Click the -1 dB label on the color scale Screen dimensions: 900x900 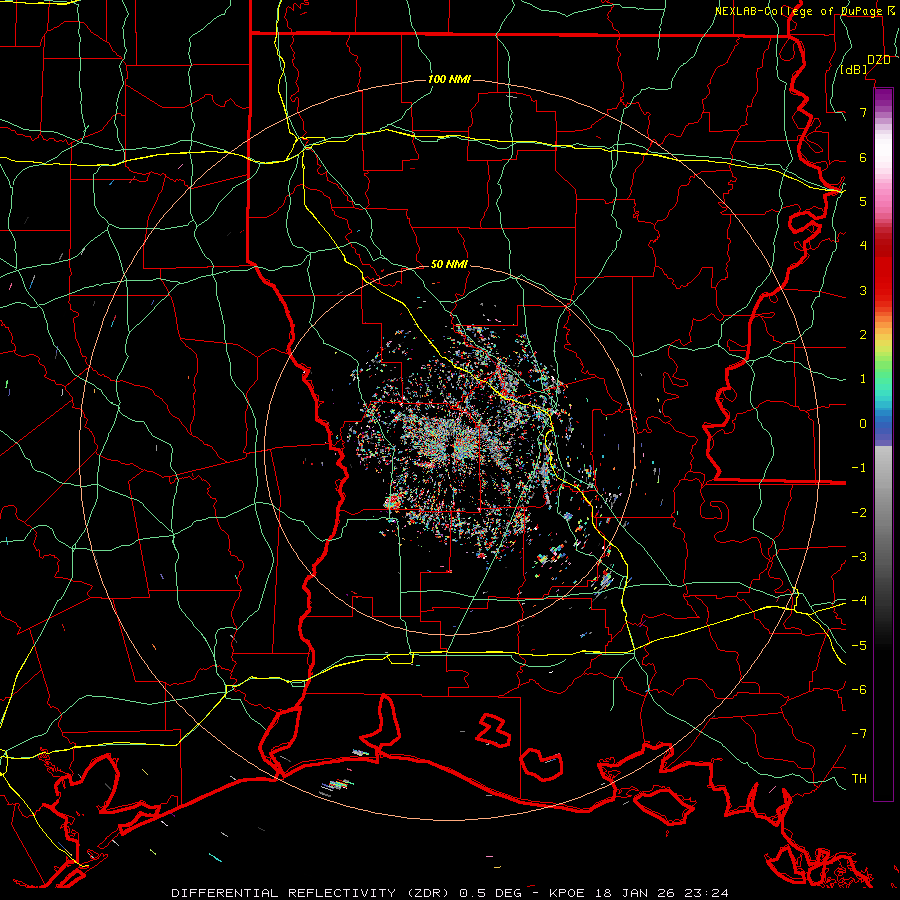pos(859,468)
